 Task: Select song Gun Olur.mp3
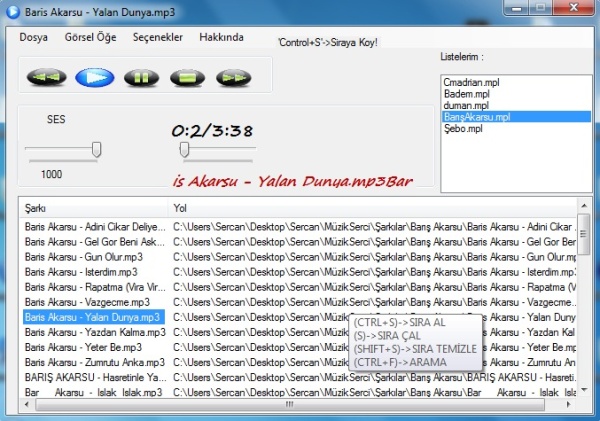coord(84,257)
